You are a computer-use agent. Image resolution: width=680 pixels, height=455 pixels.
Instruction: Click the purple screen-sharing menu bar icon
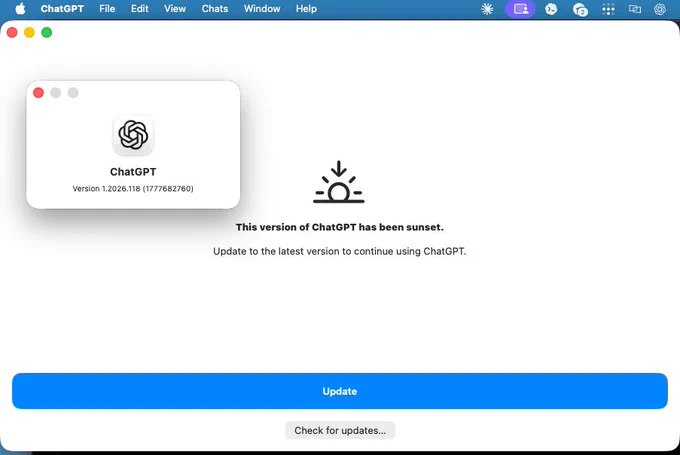520,9
